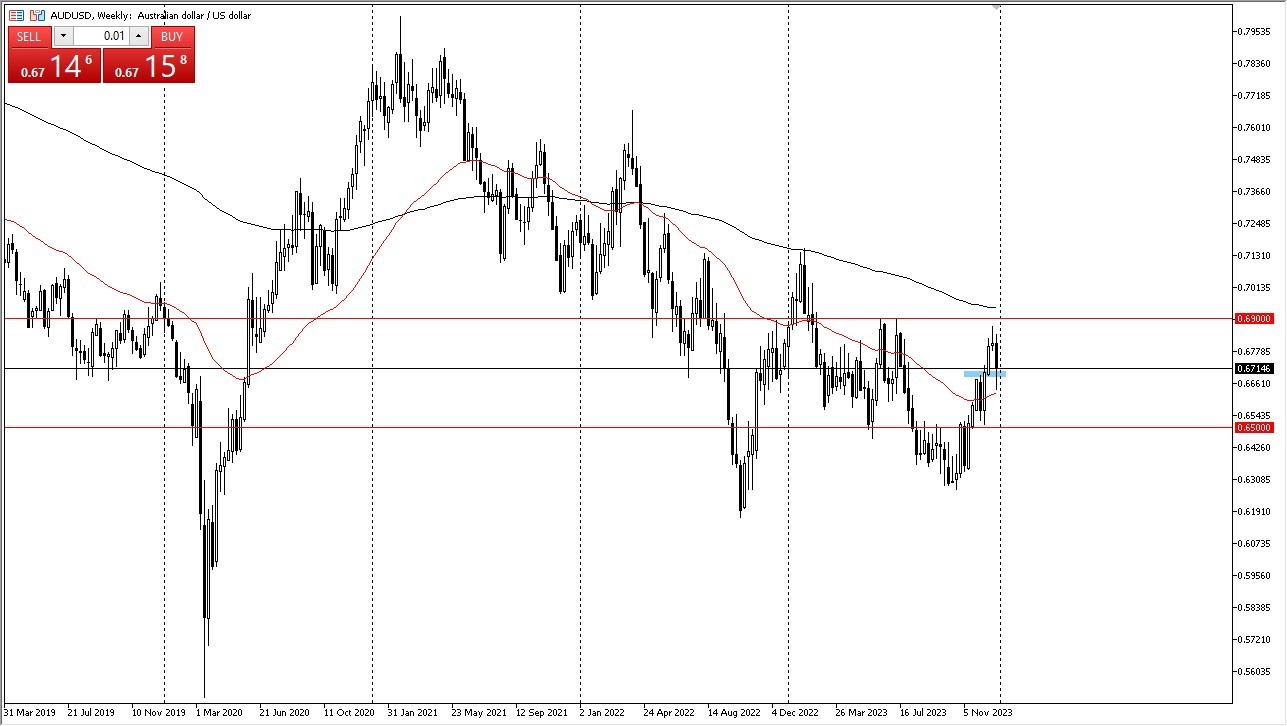Click the 31 Mar 2019 date label
The image size is (1287, 726).
pos(30,714)
